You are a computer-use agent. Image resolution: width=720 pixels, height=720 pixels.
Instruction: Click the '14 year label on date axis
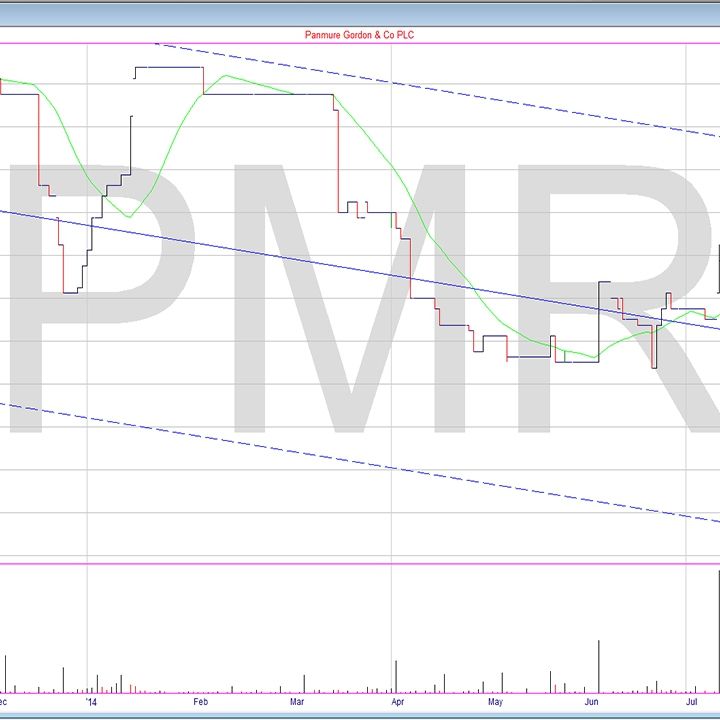93,703
